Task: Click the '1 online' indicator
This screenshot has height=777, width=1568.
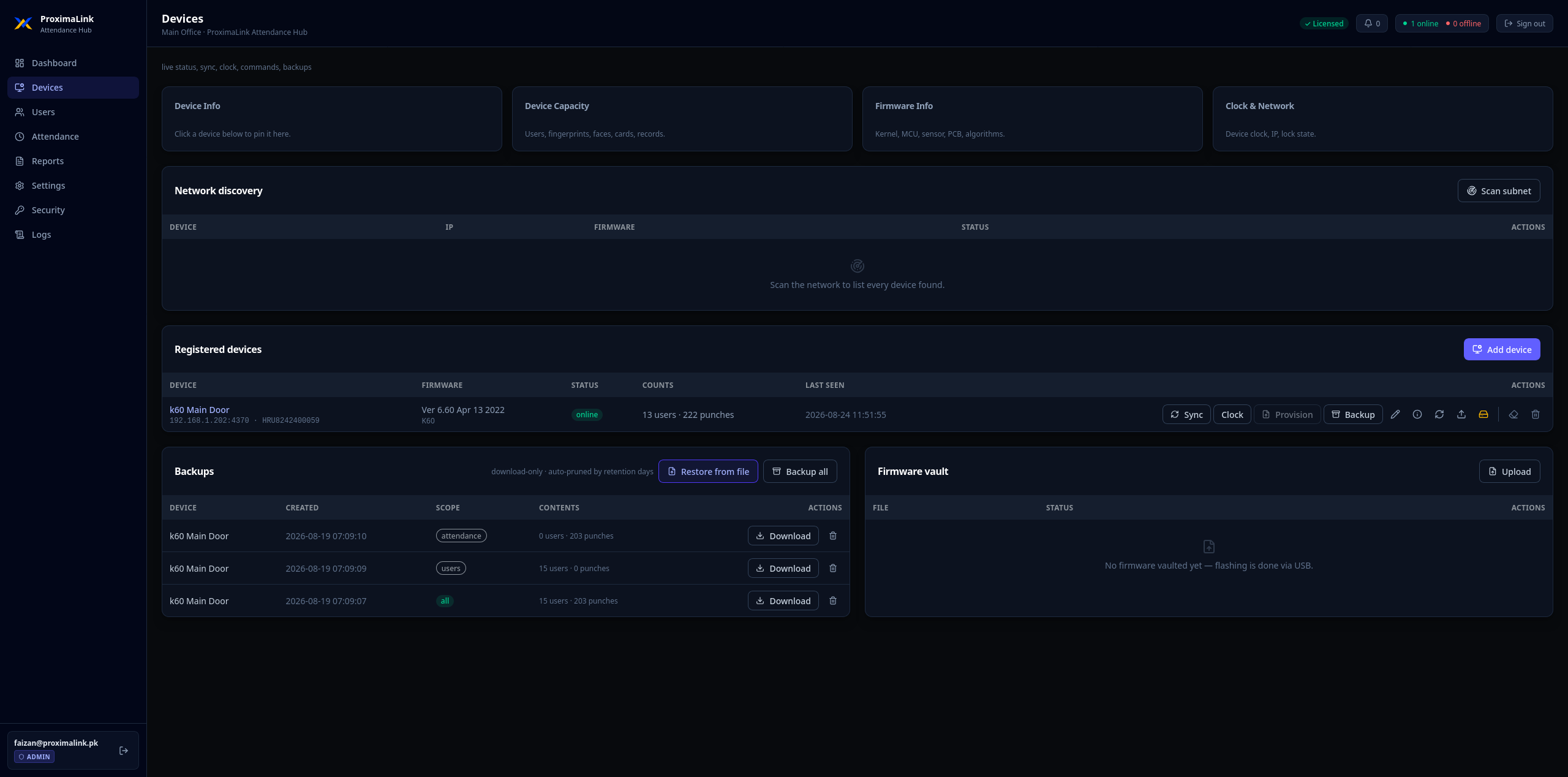Action: click(x=1420, y=23)
